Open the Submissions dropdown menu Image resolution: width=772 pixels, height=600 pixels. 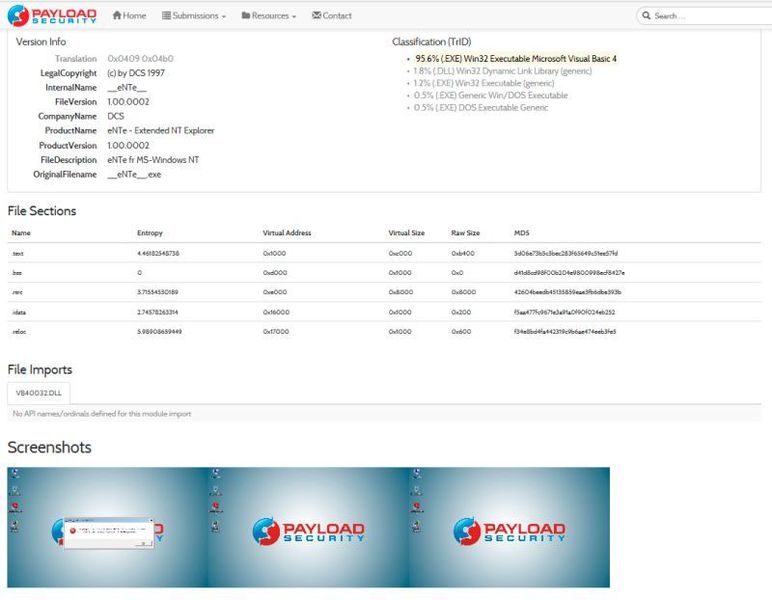194,15
